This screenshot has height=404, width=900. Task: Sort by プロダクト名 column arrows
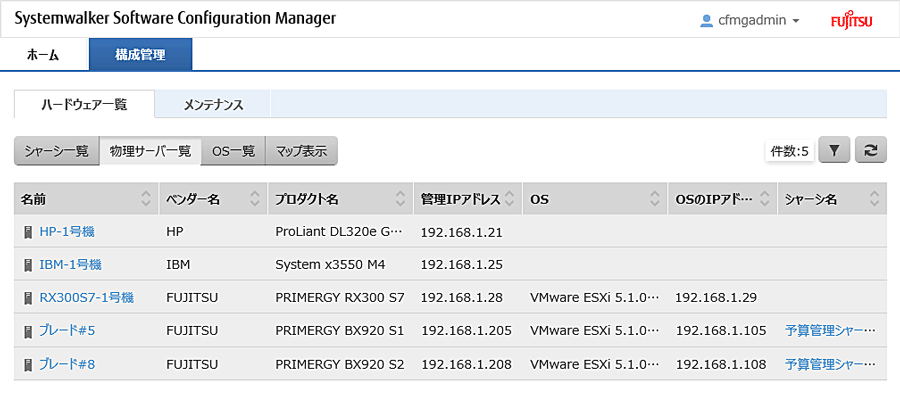click(401, 199)
